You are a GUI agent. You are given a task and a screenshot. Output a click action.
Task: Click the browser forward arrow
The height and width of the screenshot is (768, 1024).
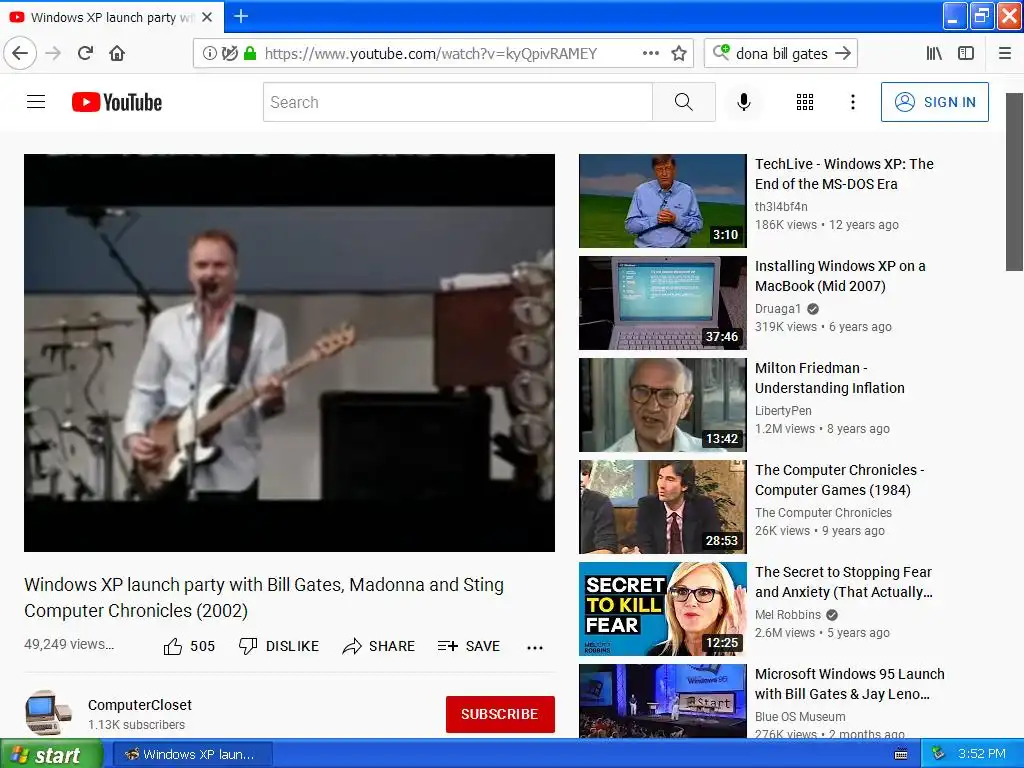tap(53, 53)
